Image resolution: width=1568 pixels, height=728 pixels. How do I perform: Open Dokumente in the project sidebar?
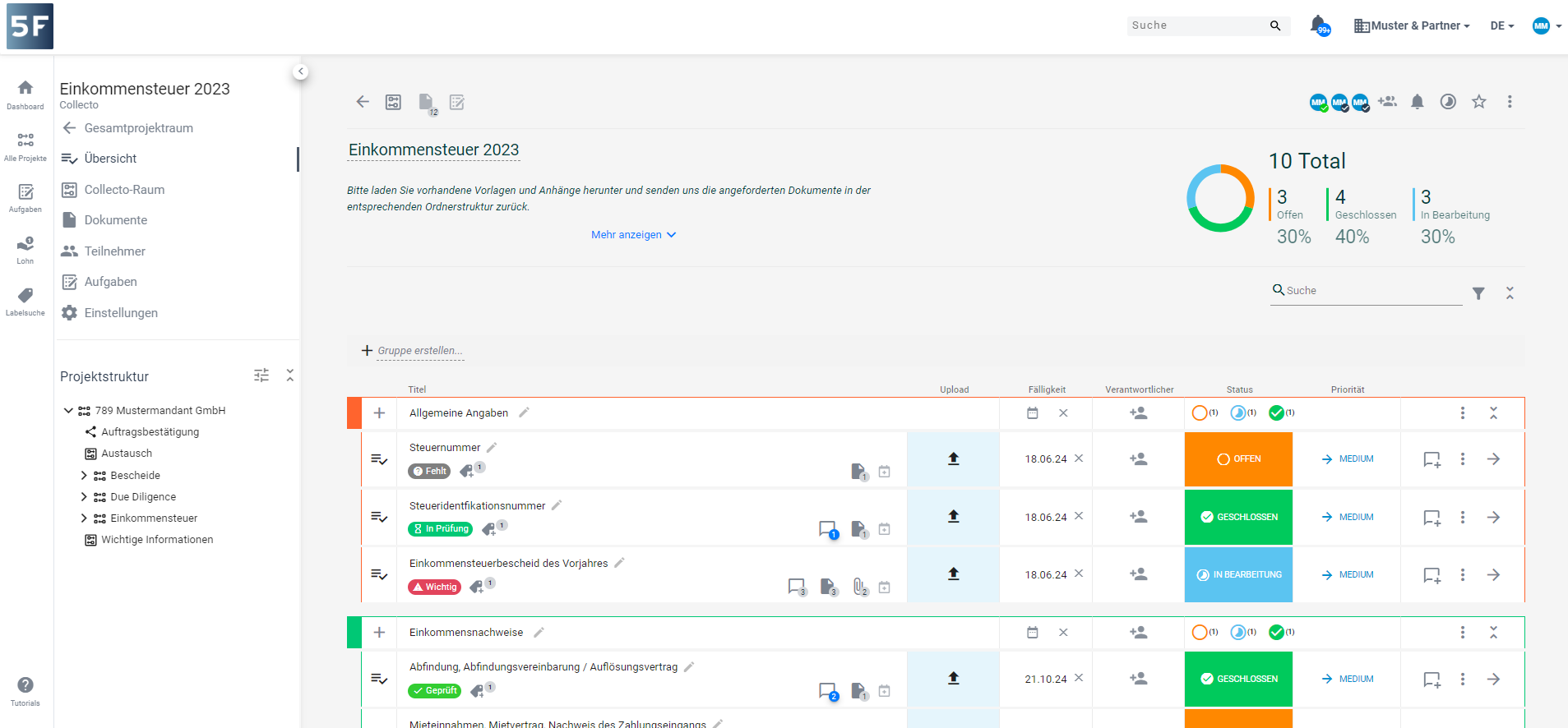coord(116,220)
